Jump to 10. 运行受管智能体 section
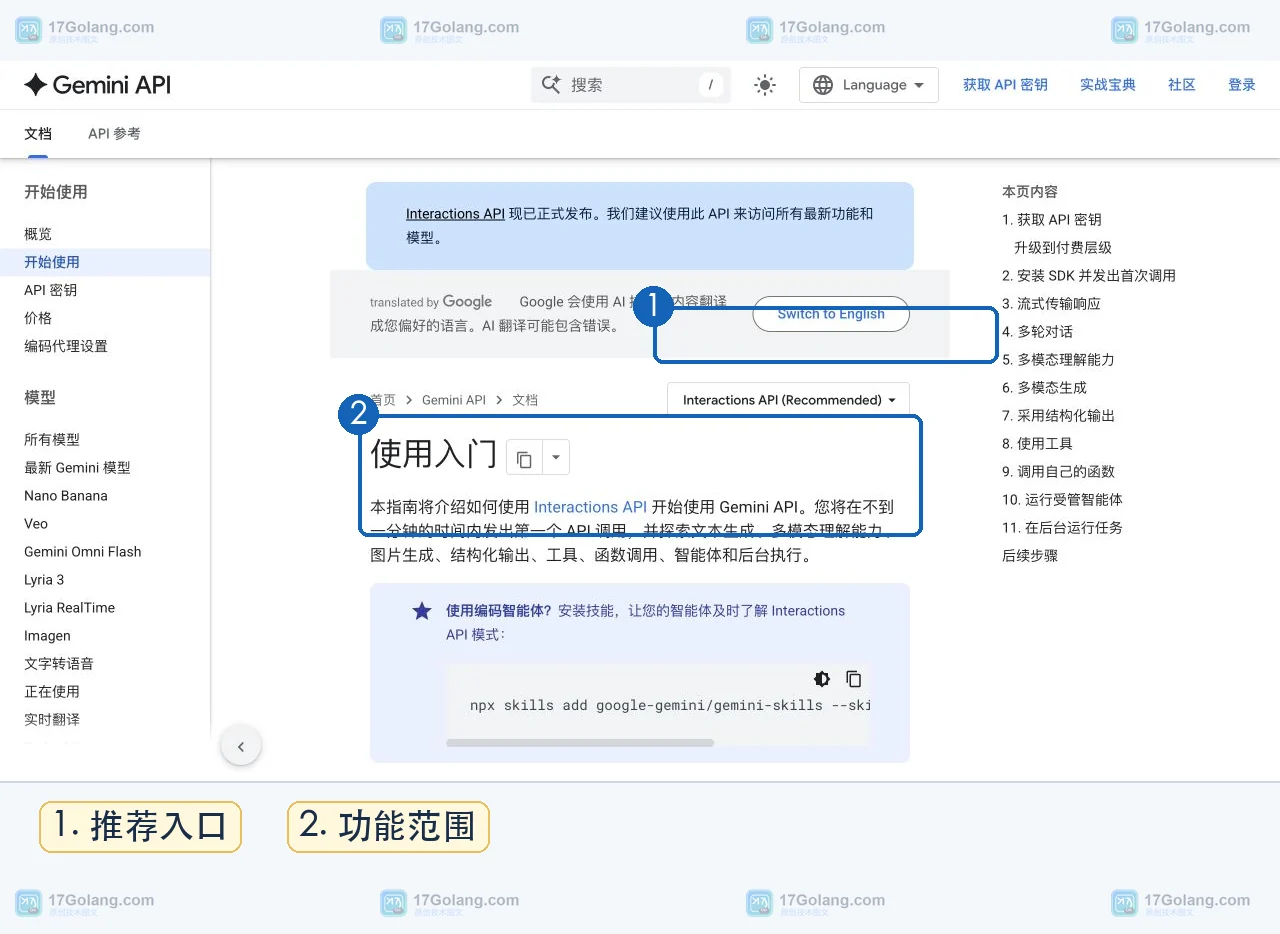The image size is (1280, 934). (x=1062, y=500)
